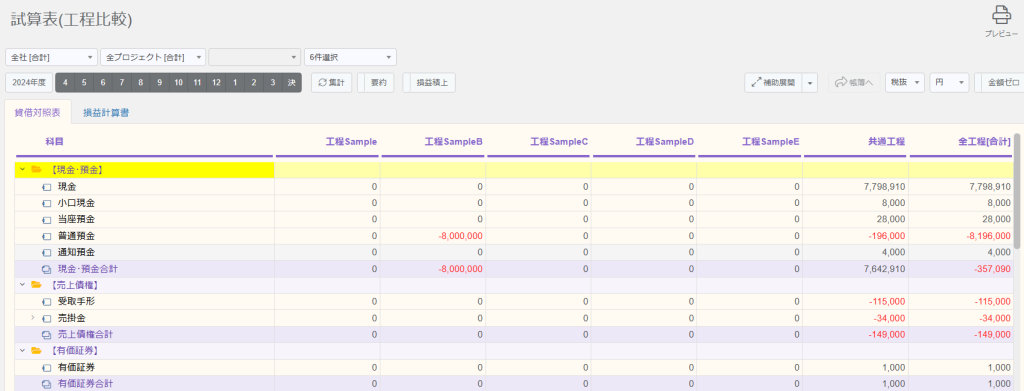Screen dimensions: 1024x391
Task: Click the account icon beside 普通預金
Action: click(46, 236)
